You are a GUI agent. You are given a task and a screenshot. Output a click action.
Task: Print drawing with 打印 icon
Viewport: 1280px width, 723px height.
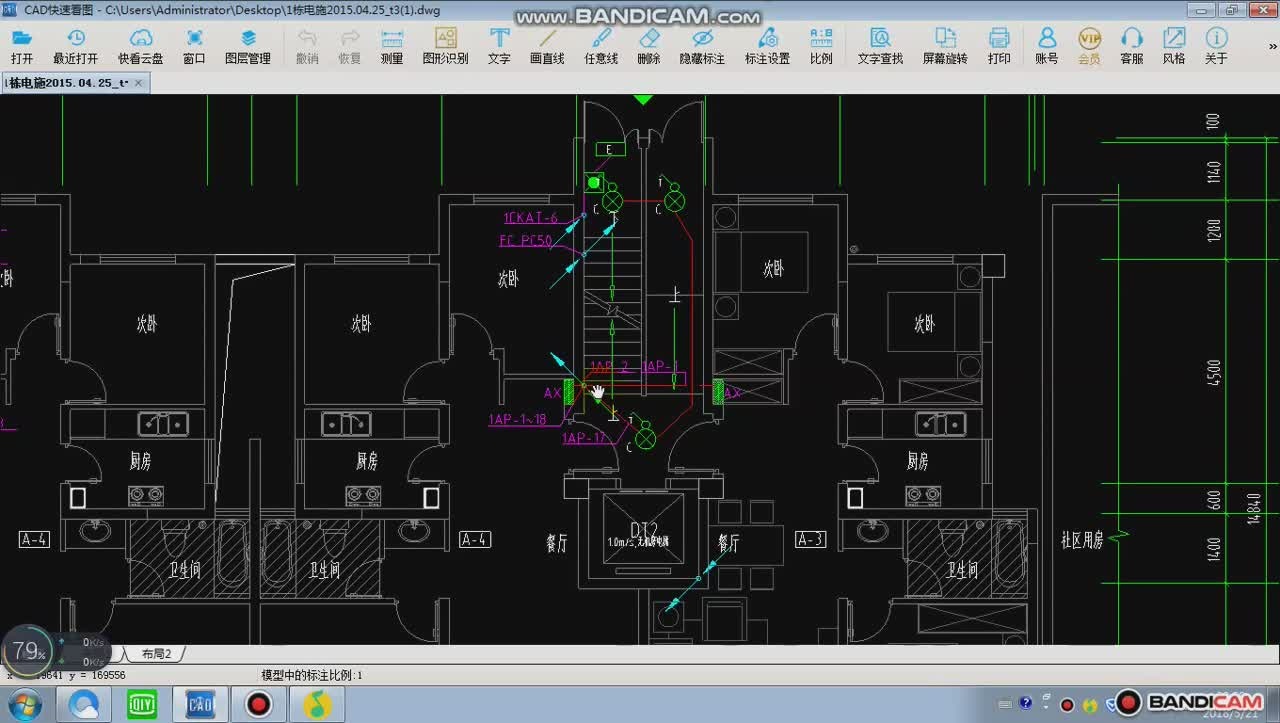click(999, 46)
